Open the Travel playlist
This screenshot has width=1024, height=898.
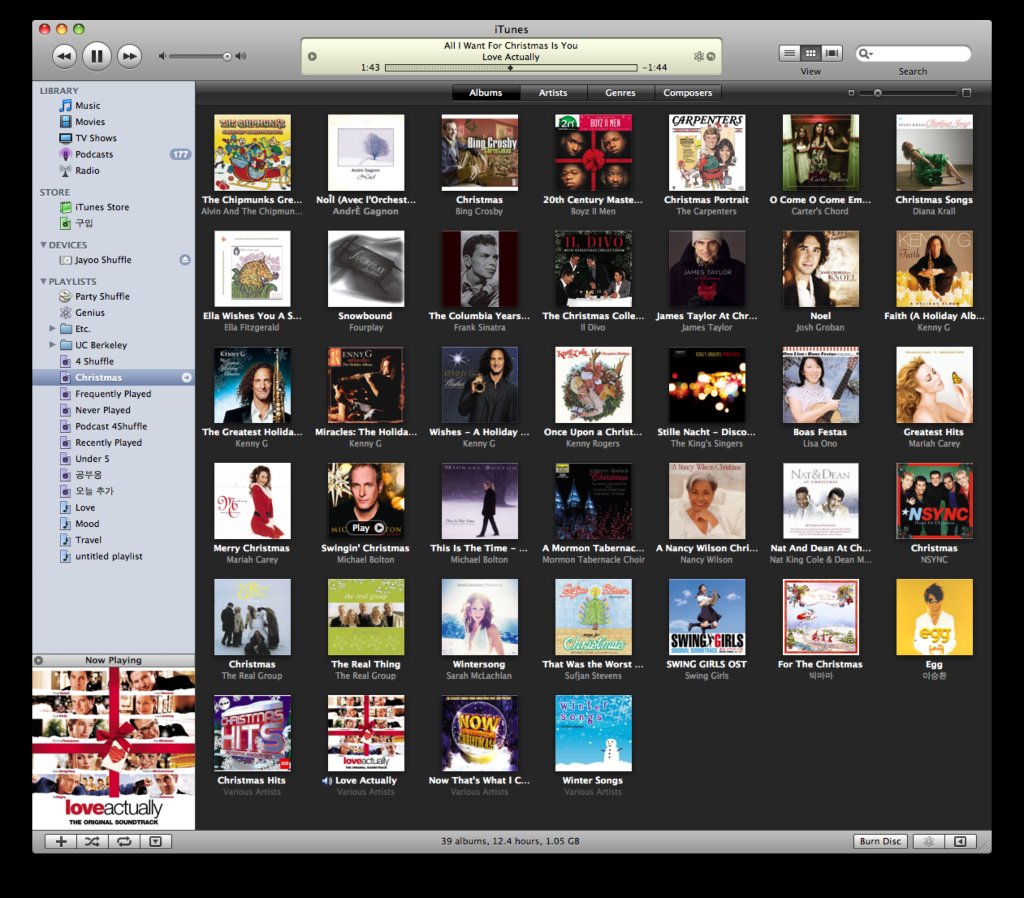(88, 540)
